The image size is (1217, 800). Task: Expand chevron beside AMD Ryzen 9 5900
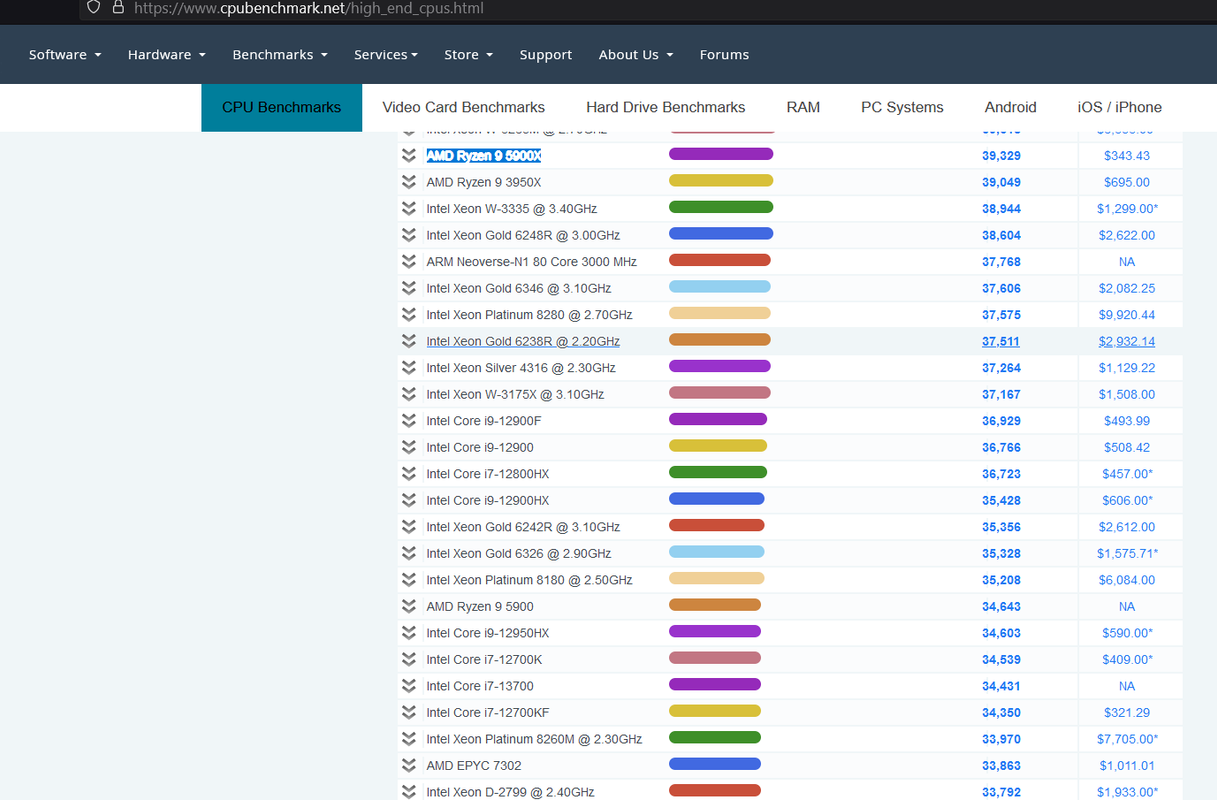(408, 606)
